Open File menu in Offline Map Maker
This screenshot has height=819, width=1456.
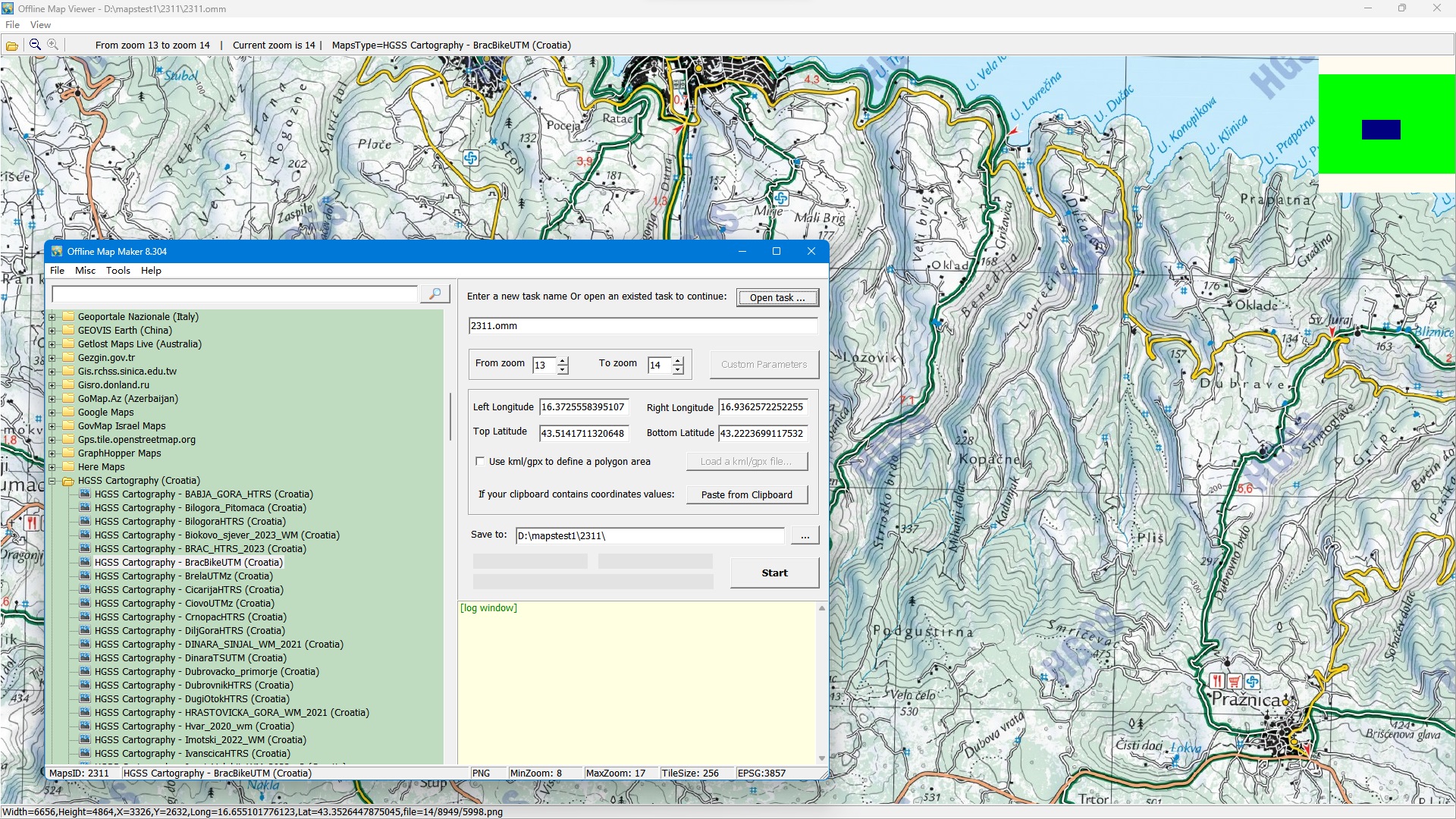(57, 271)
